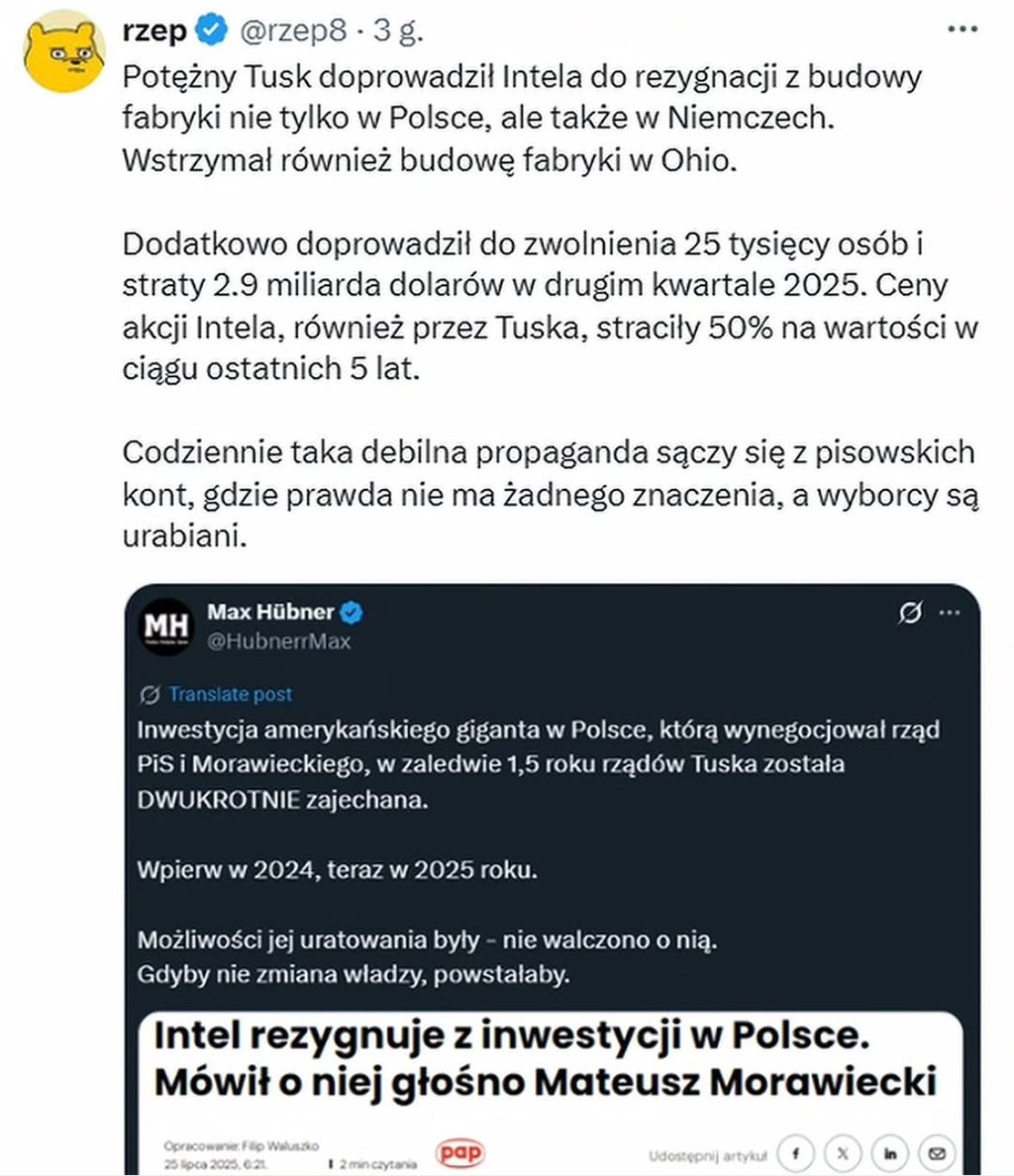Open Max Hübner's display name
The height and width of the screenshot is (1176, 1014).
point(270,612)
